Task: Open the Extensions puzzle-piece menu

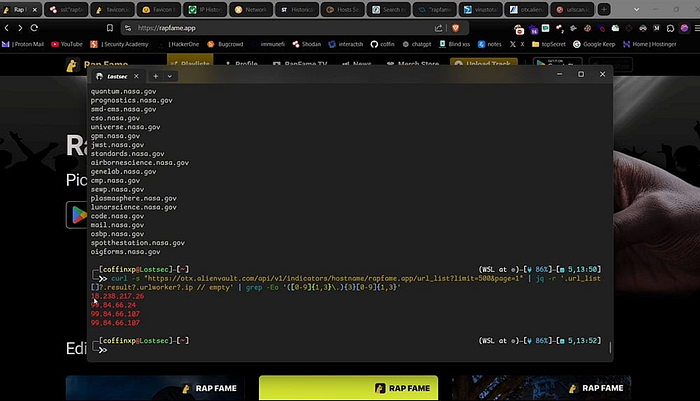Action: (x=670, y=28)
